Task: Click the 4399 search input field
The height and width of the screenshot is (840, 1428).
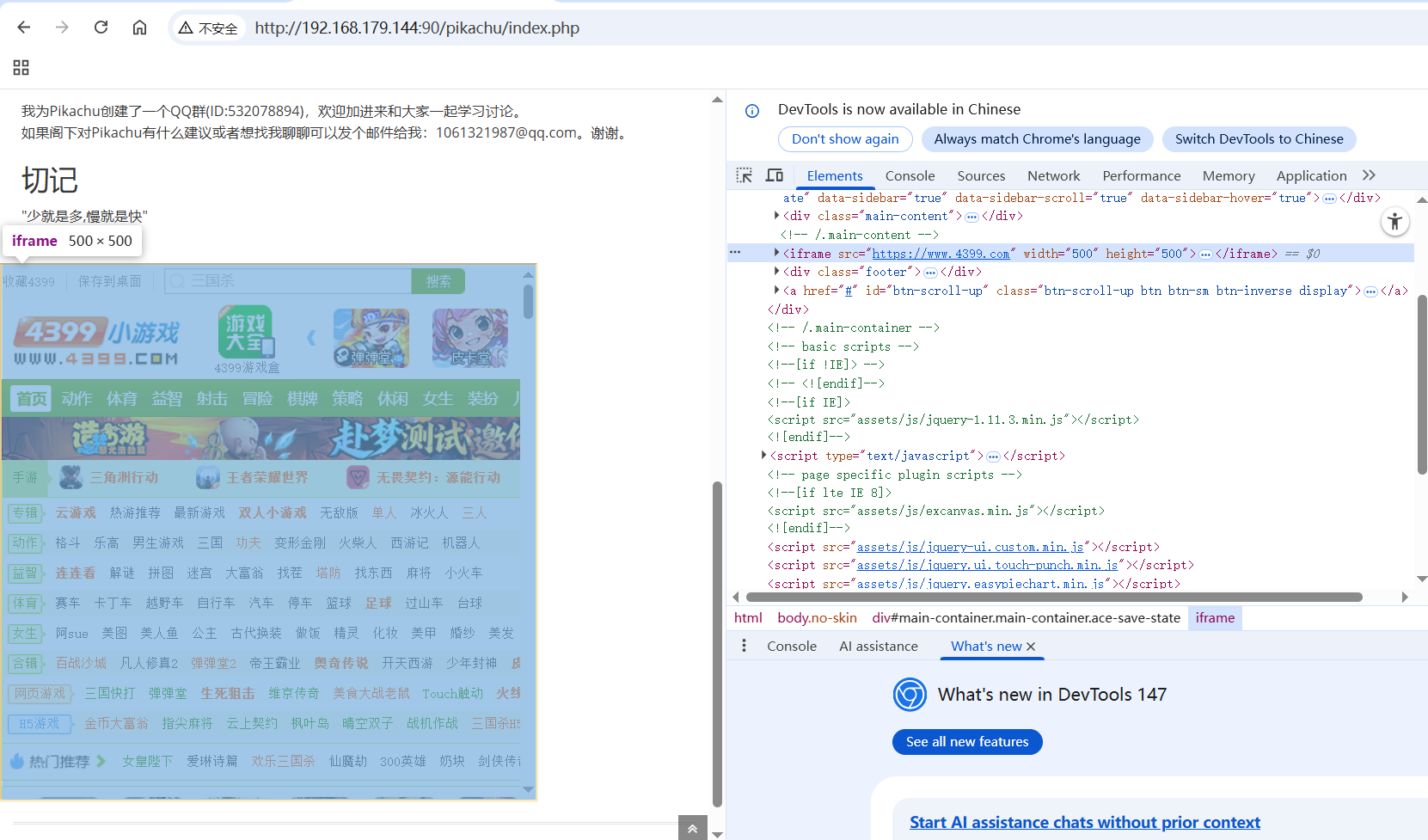Action: (288, 281)
